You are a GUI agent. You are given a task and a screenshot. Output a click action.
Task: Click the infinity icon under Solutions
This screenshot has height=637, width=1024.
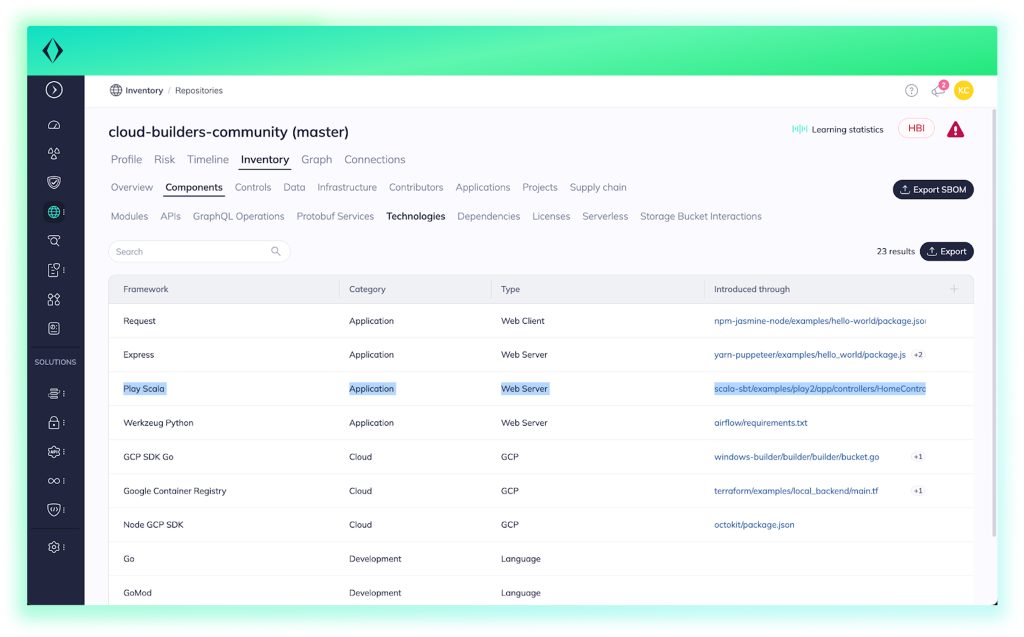click(54, 481)
